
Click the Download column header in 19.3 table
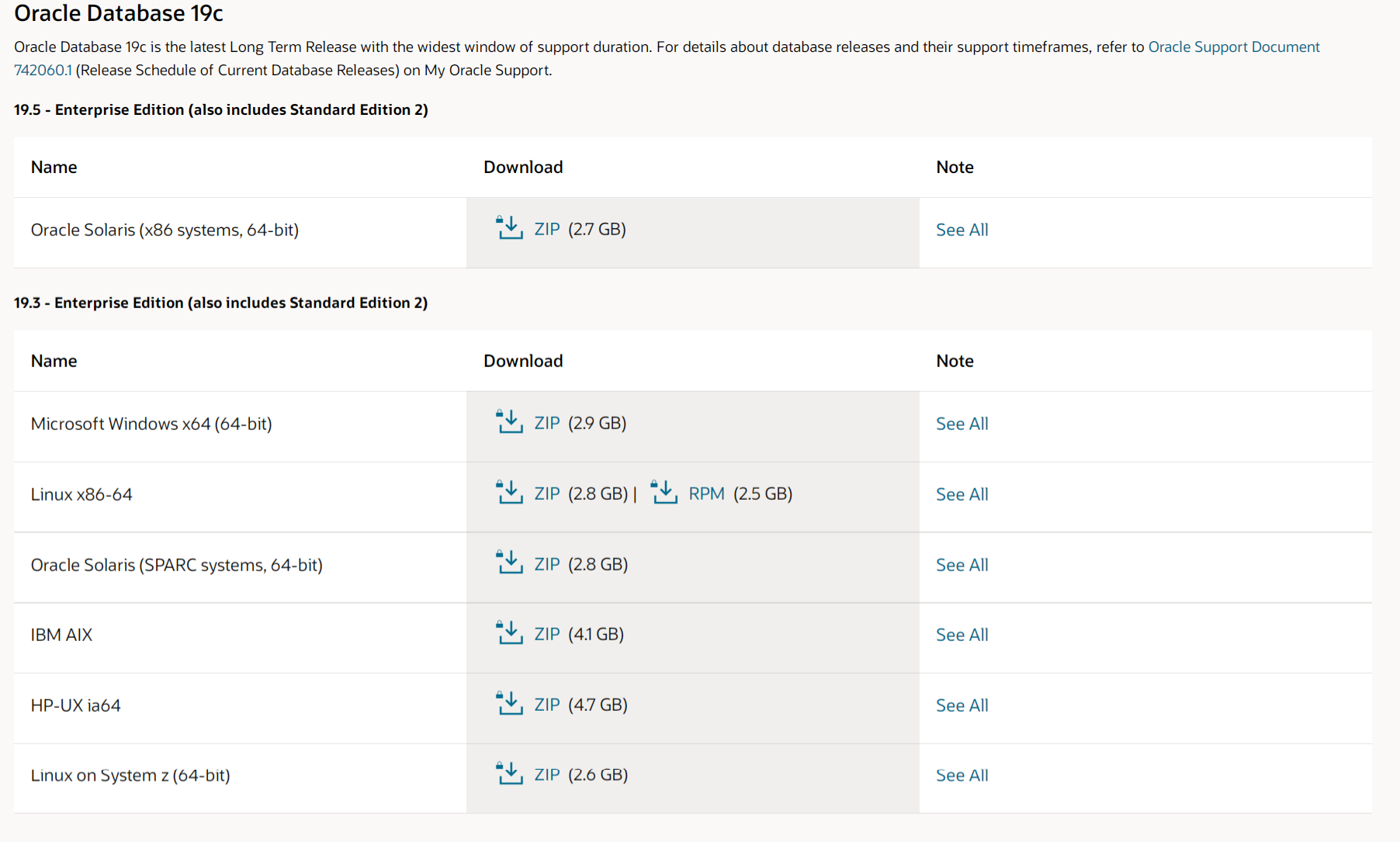pyautogui.click(x=523, y=361)
